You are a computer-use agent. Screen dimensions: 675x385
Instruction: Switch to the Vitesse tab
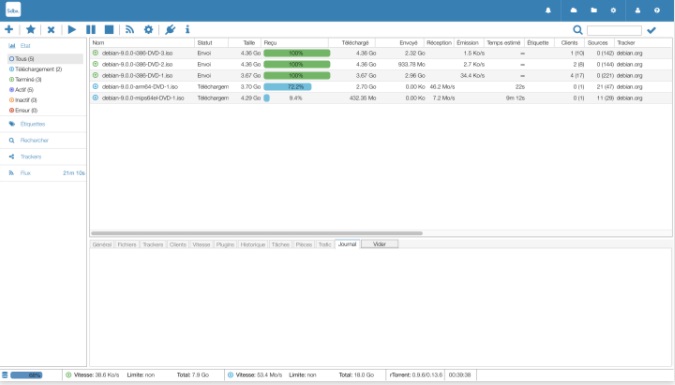pyautogui.click(x=201, y=244)
